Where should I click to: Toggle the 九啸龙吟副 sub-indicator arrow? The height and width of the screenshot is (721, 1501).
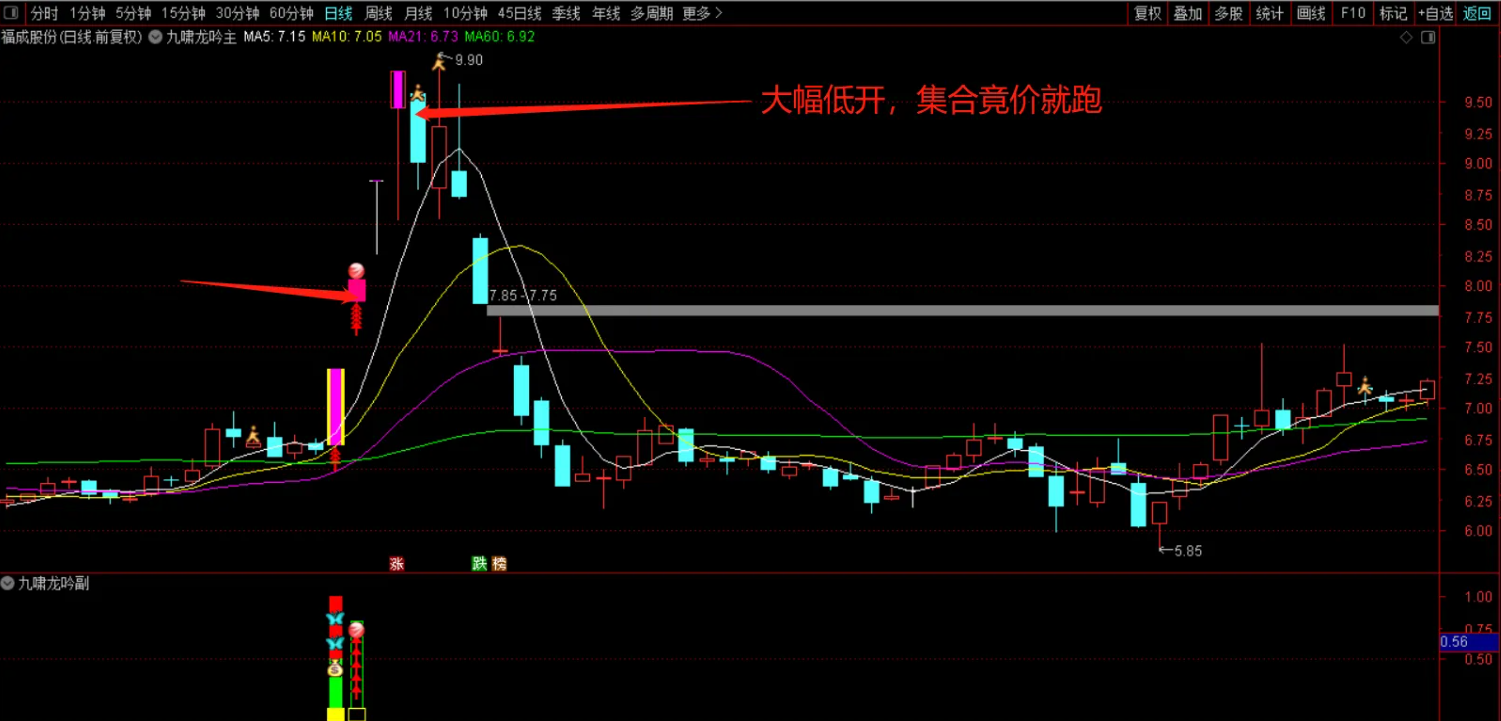click(x=8, y=583)
